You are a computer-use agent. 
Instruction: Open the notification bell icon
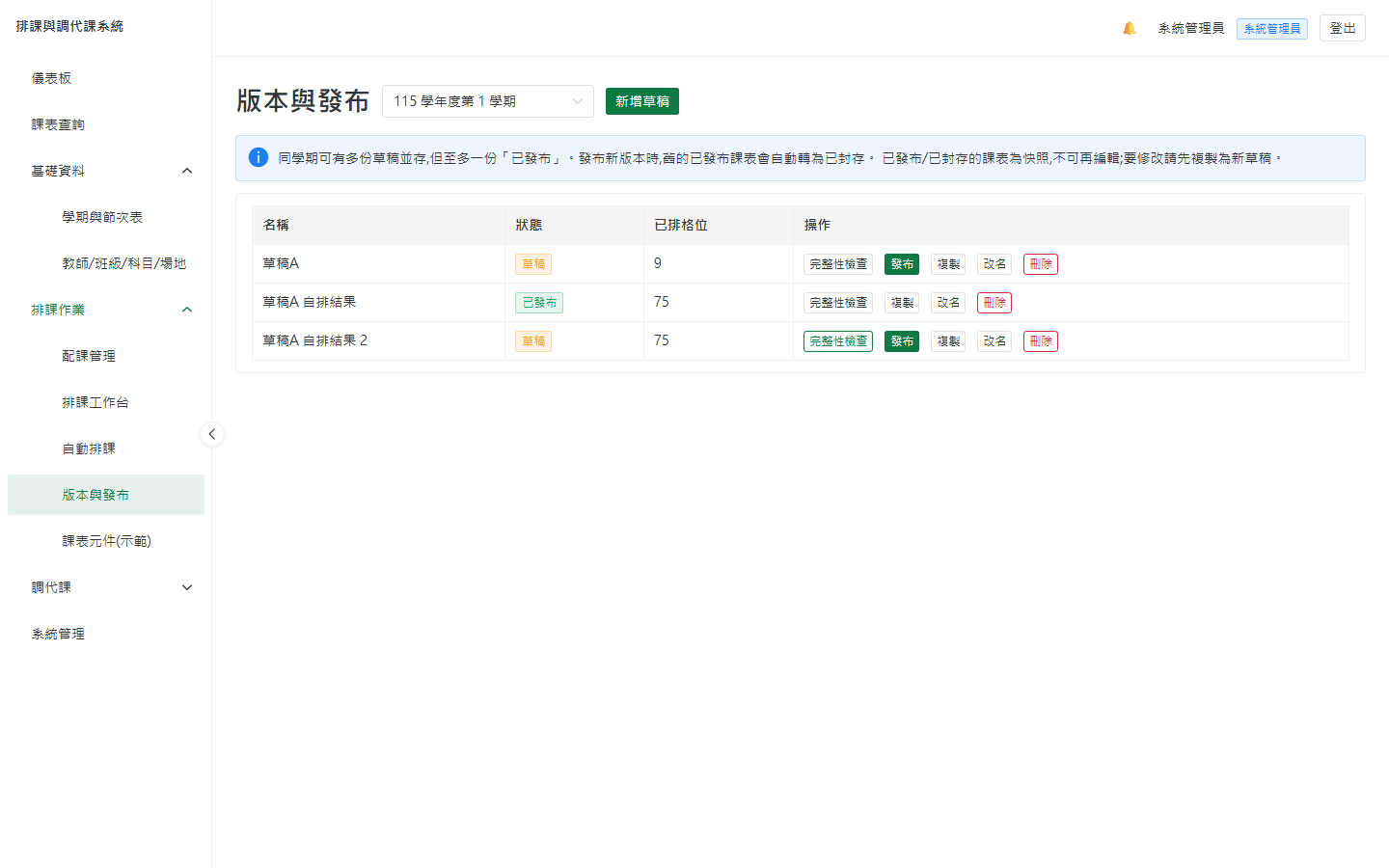coord(1130,28)
